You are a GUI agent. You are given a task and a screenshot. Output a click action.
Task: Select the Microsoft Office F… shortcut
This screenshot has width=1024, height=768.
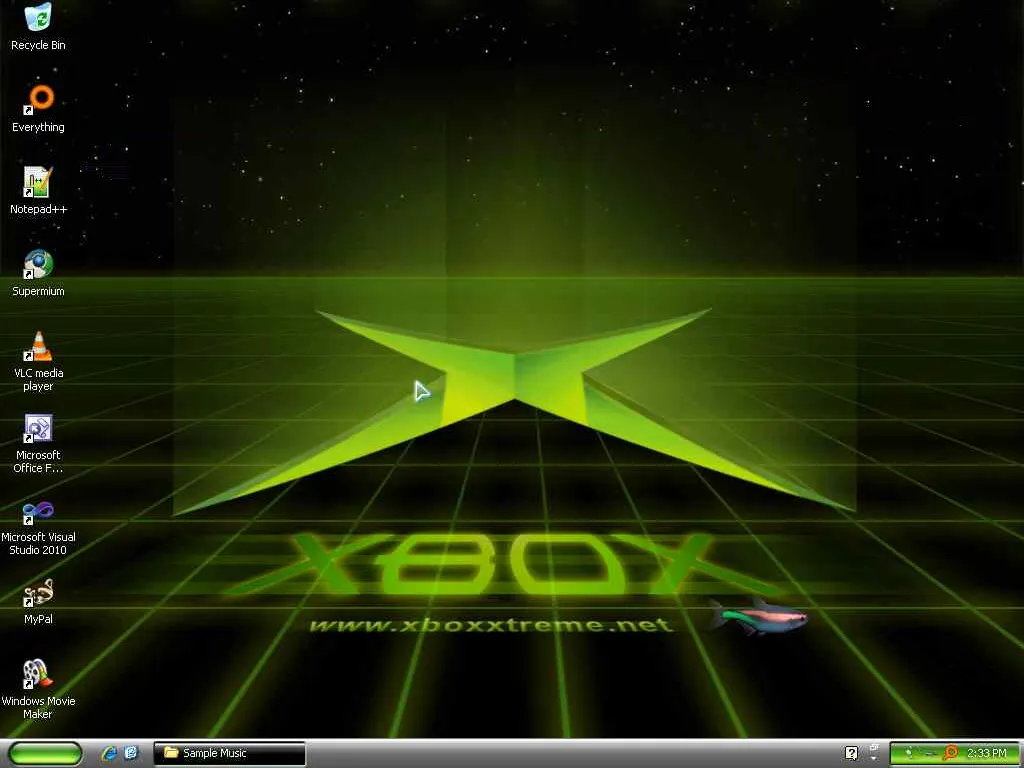[x=38, y=443]
